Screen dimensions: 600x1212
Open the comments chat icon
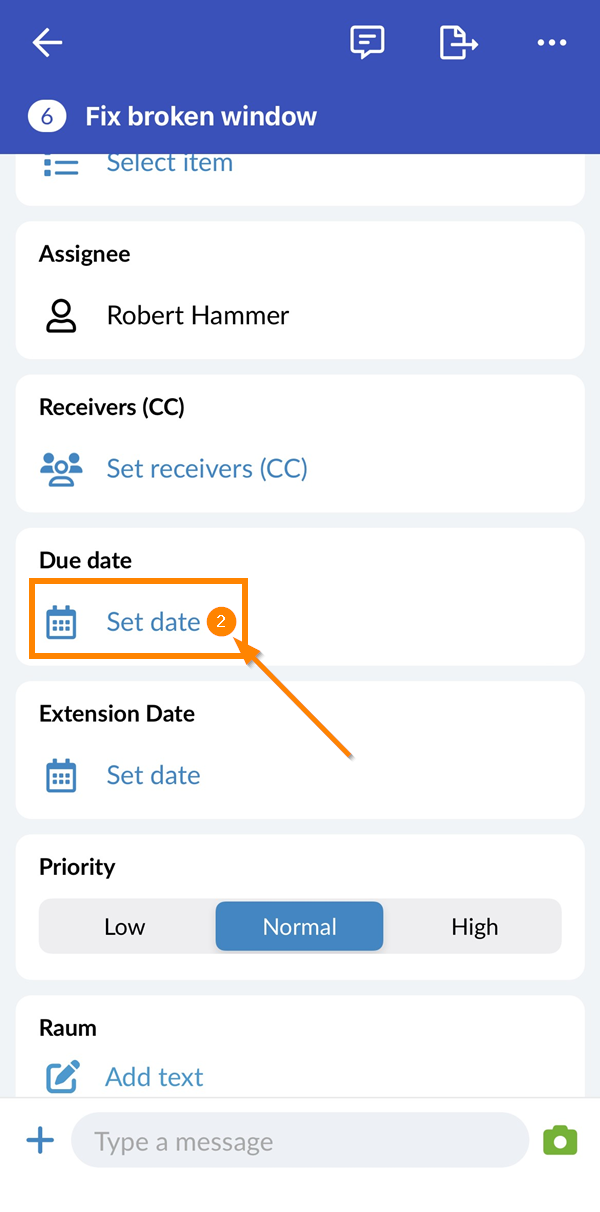(367, 42)
